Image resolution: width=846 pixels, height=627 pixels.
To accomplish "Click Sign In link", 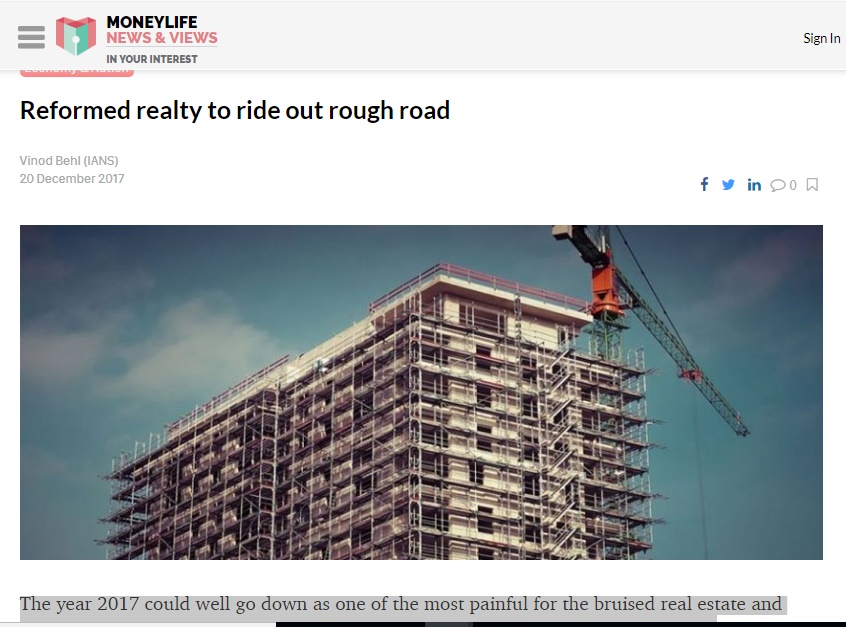I will click(x=821, y=38).
